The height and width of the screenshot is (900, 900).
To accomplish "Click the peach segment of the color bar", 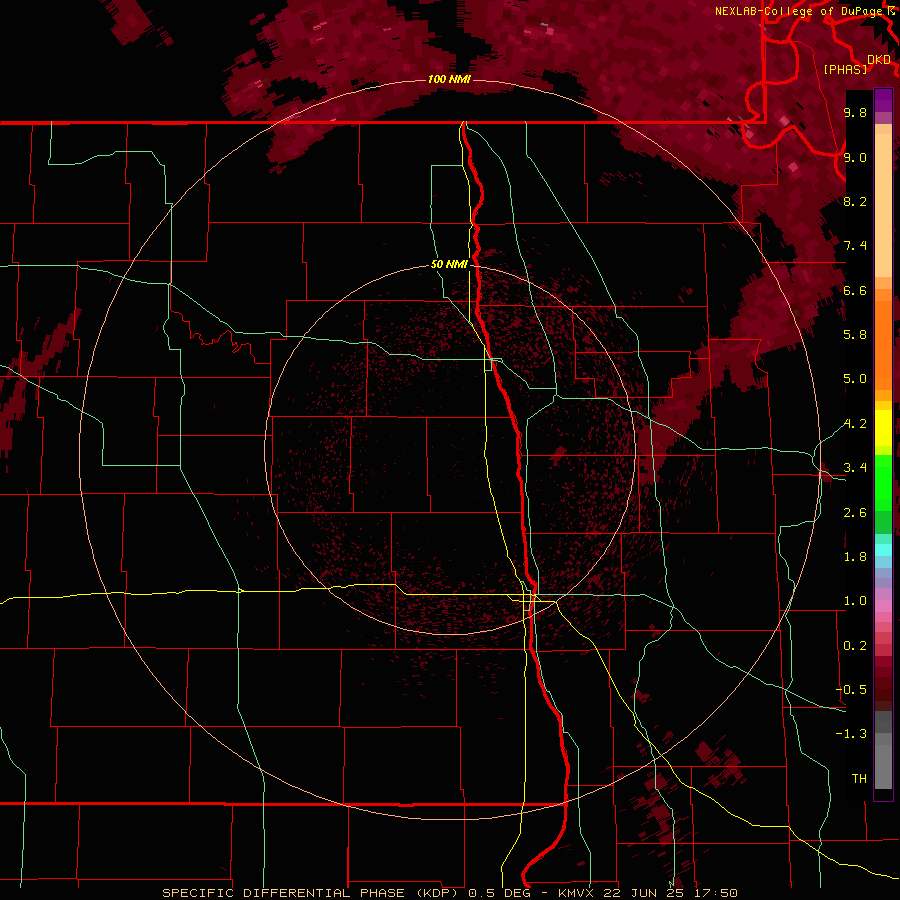I will (x=883, y=205).
